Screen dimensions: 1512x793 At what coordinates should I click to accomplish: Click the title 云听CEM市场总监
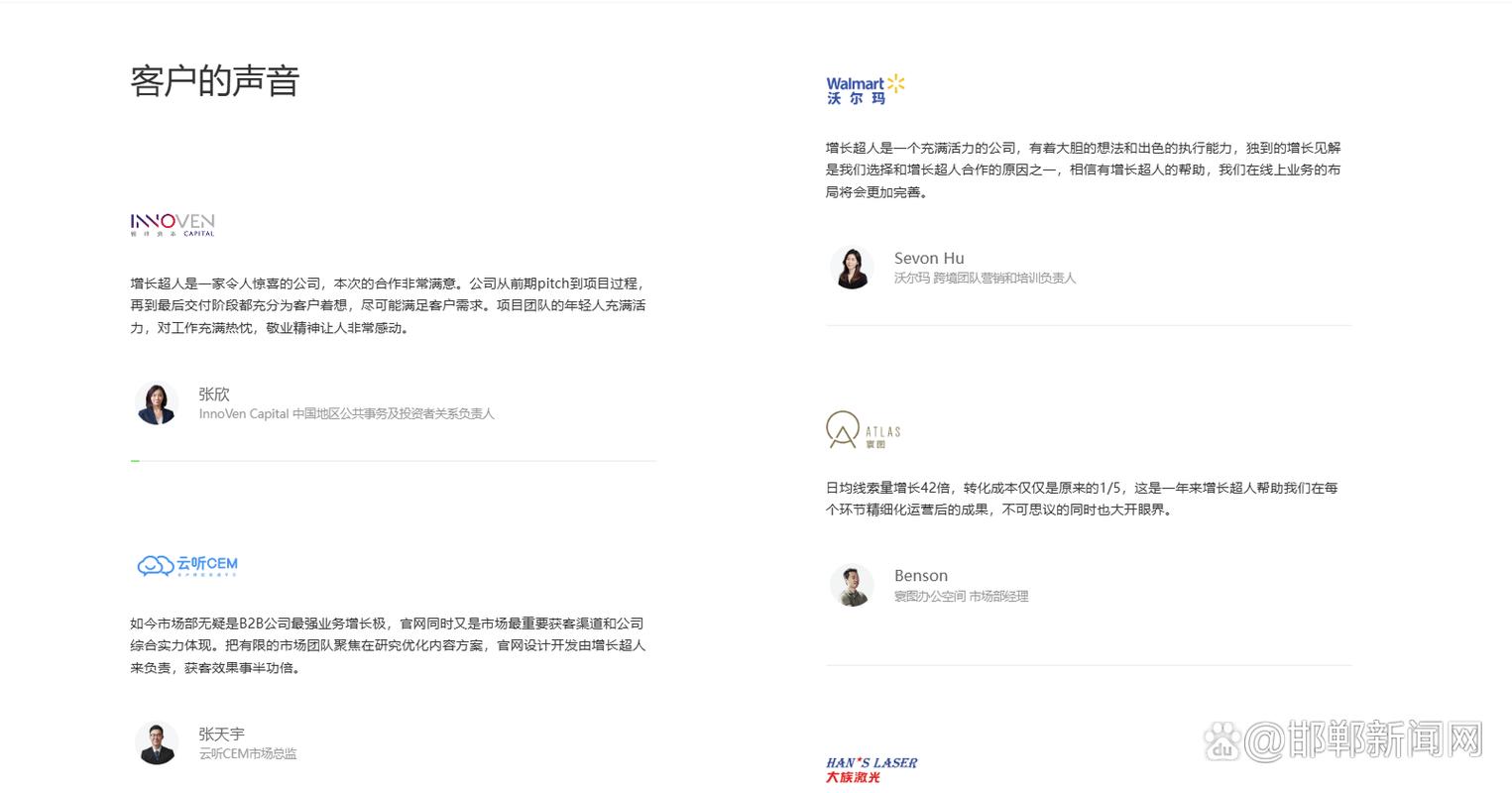click(x=248, y=754)
